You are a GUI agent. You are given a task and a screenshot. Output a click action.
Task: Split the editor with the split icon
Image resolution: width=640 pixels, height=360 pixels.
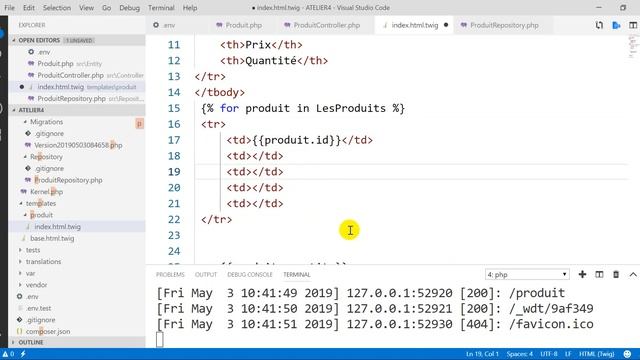tap(633, 25)
